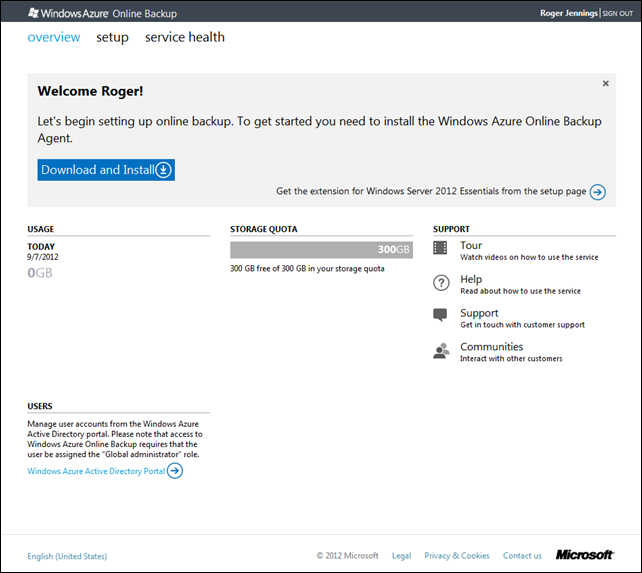Open the Communities link
Image resolution: width=642 pixels, height=573 pixels.
[491, 347]
